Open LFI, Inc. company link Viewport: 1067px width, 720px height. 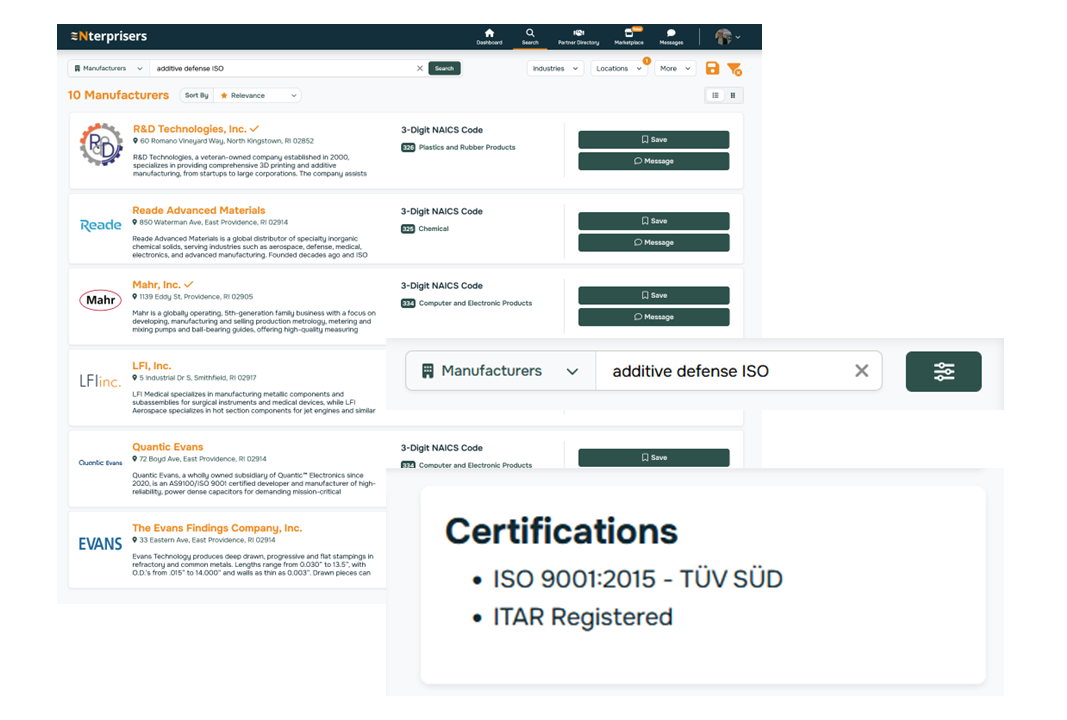[x=152, y=365]
